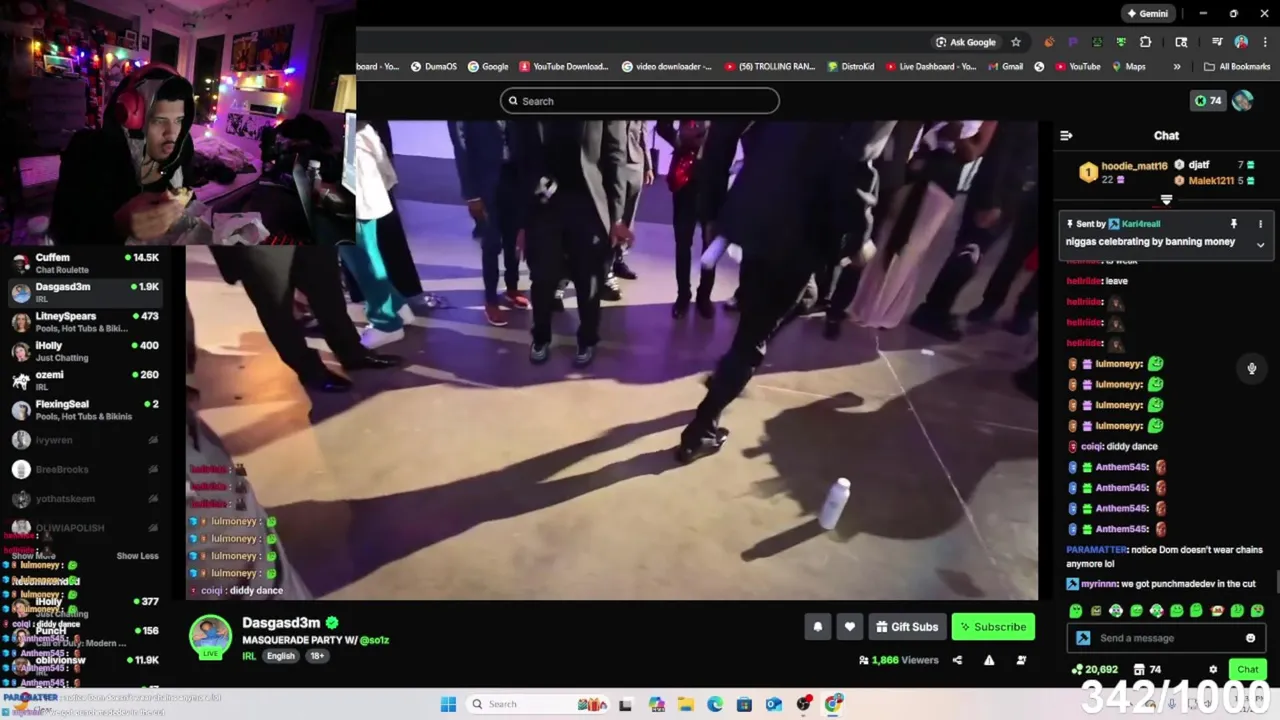This screenshot has width=1280, height=720.
Task: Open the video downloader bookmark
Action: 666,67
